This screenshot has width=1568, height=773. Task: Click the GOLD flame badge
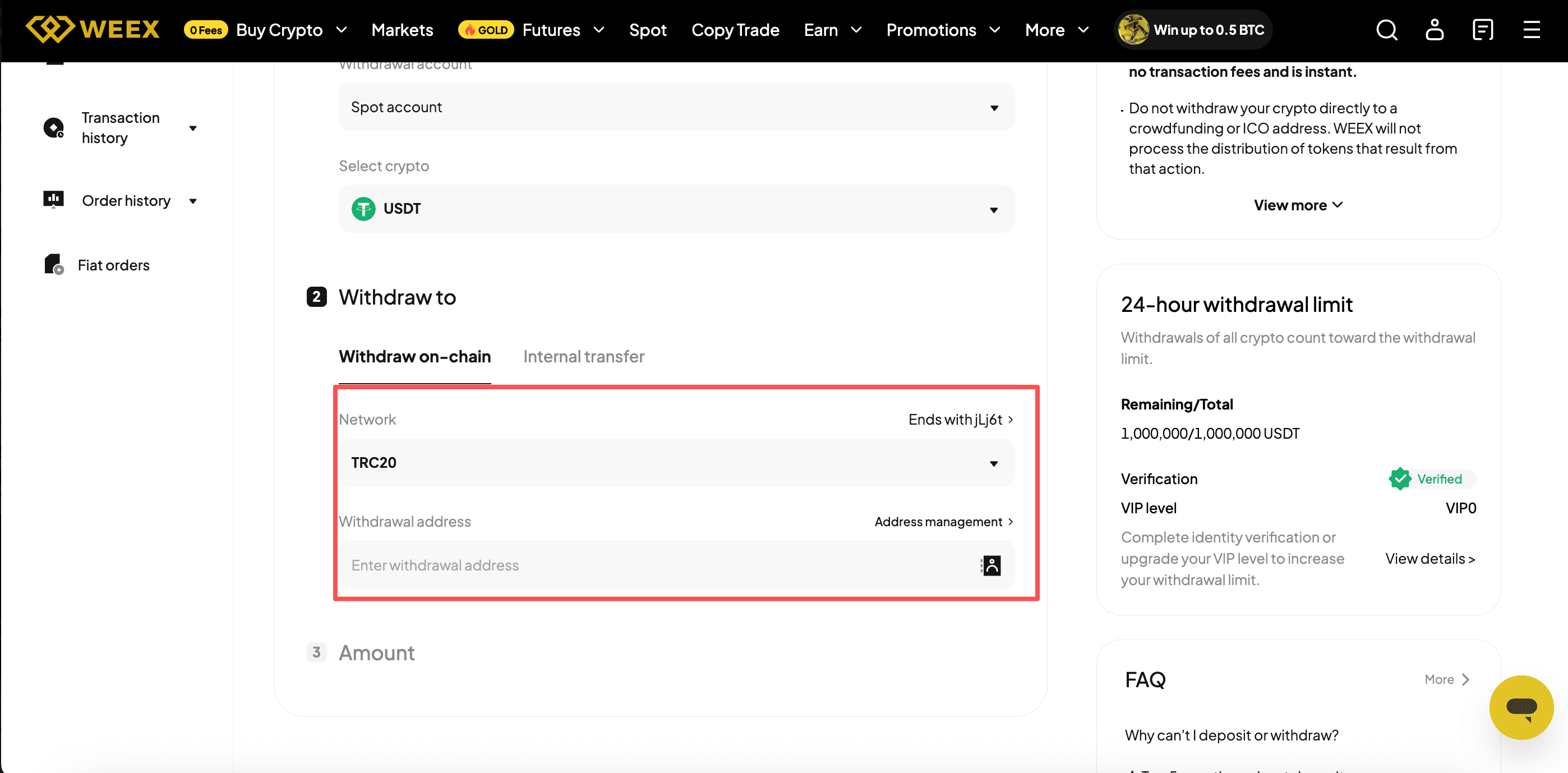(x=486, y=30)
